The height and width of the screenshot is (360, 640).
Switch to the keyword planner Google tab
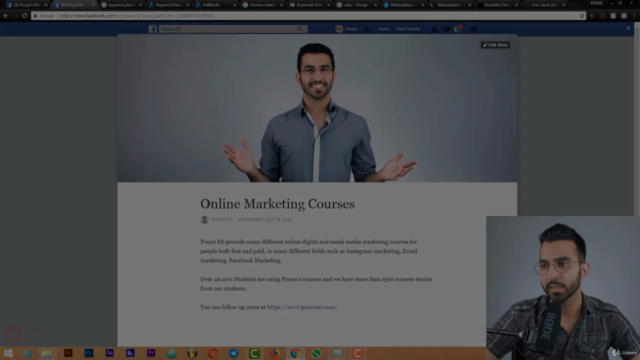[x=121, y=5]
